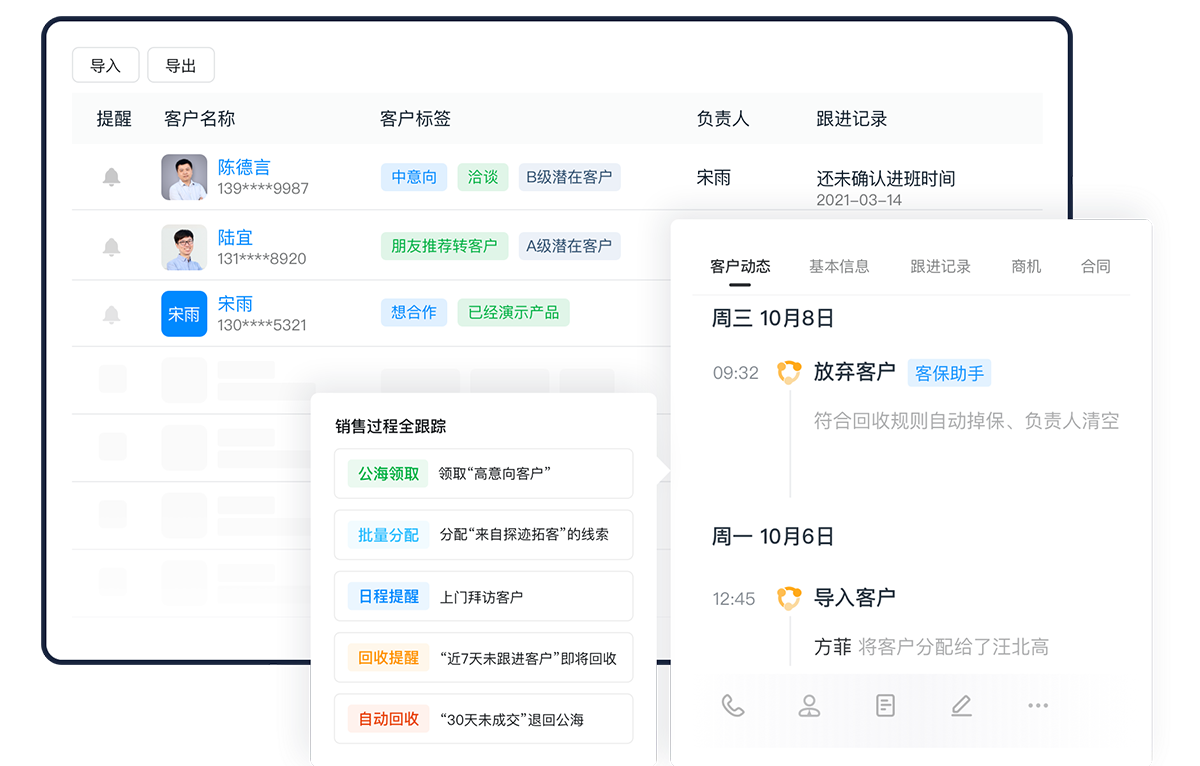Select the 回收提醒 tracking item

(483, 658)
